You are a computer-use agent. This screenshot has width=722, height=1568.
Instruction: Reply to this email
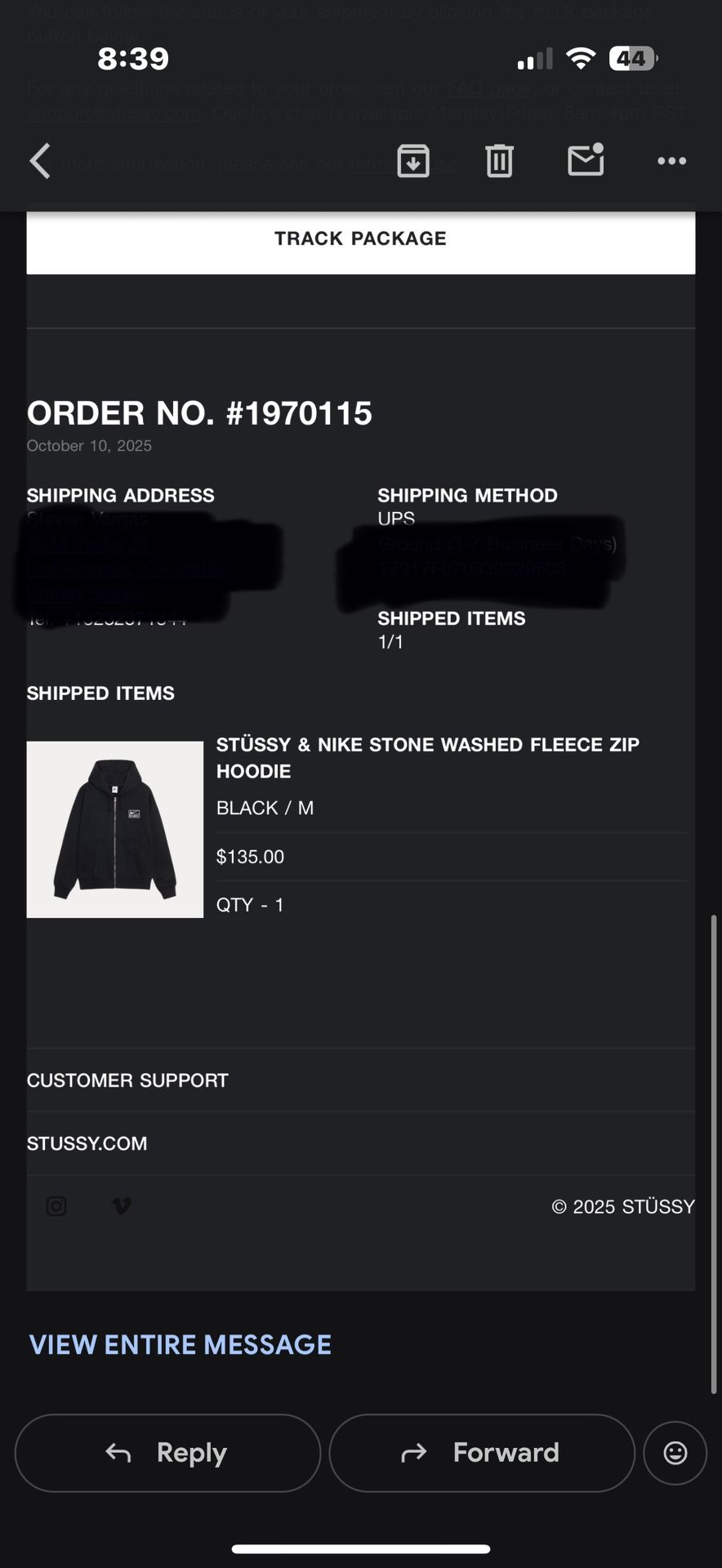click(x=167, y=1453)
